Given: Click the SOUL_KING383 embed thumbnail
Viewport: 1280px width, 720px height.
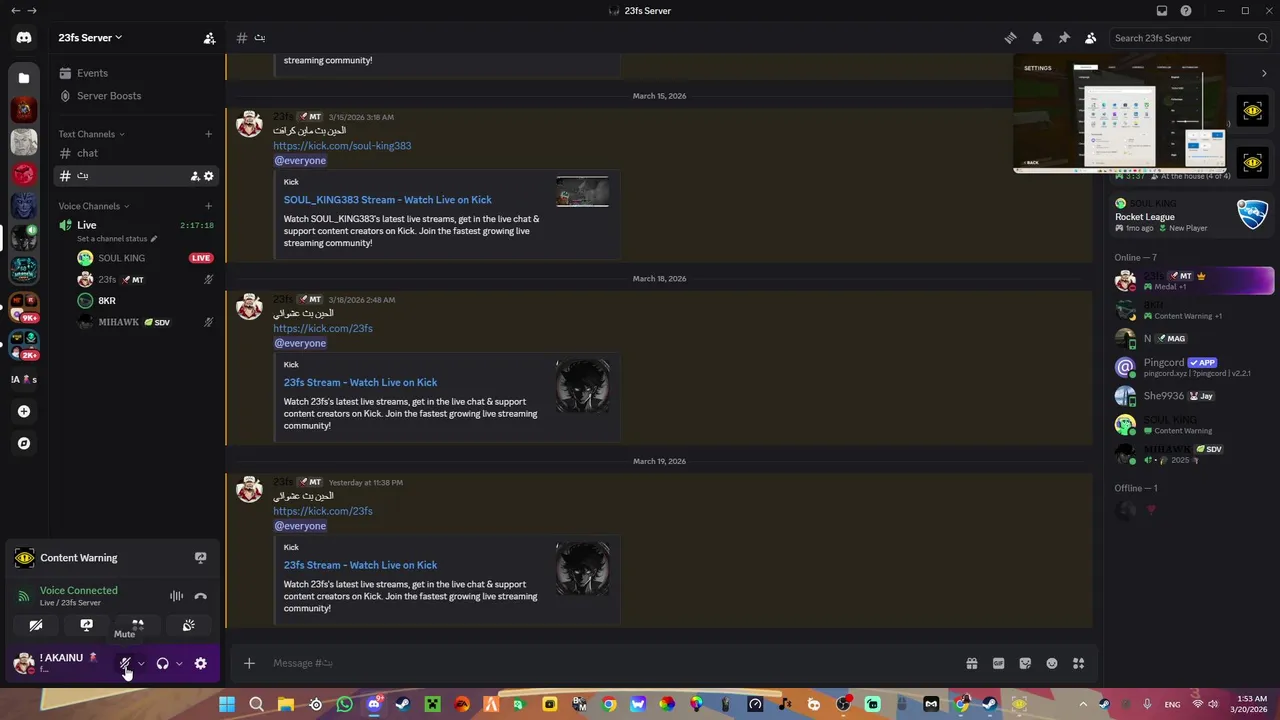Looking at the screenshot, I should click(x=582, y=192).
